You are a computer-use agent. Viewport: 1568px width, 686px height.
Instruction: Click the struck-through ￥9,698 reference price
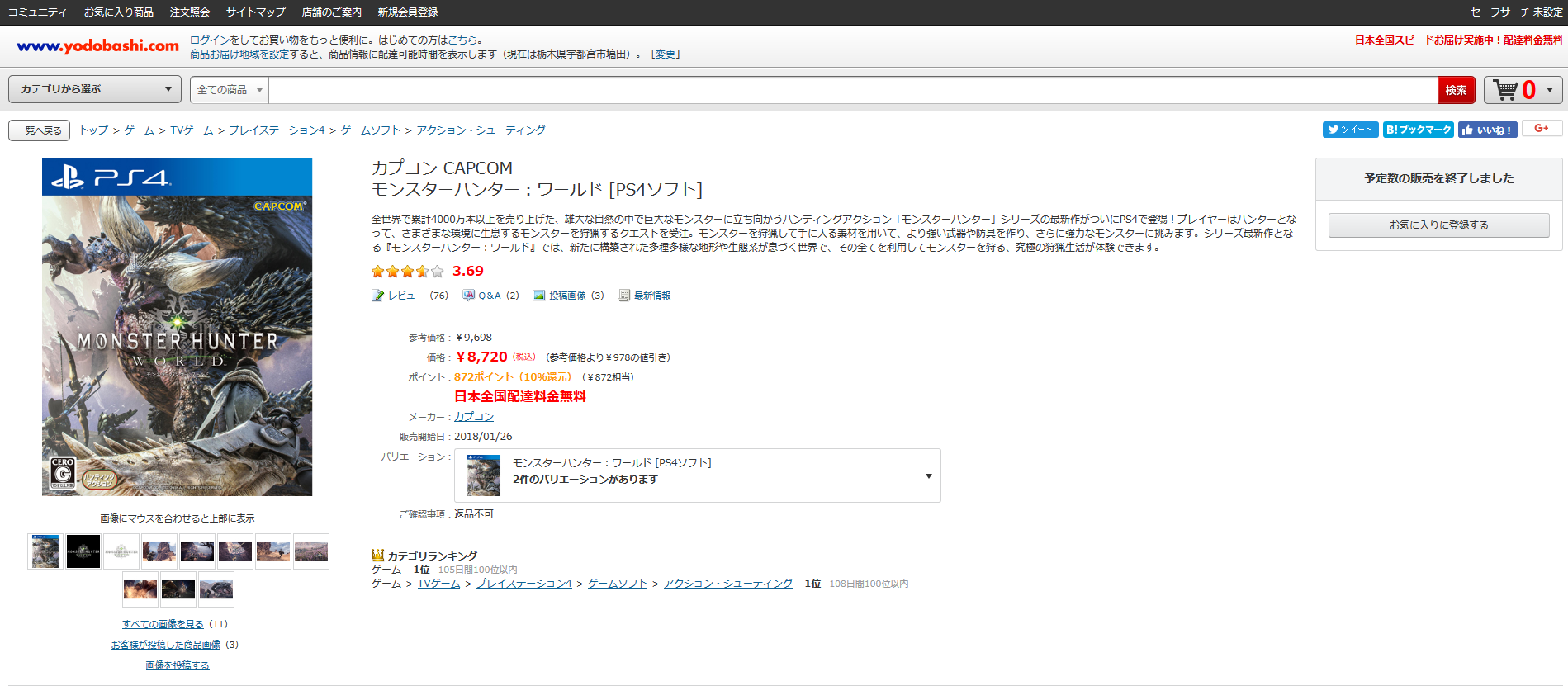tap(474, 337)
